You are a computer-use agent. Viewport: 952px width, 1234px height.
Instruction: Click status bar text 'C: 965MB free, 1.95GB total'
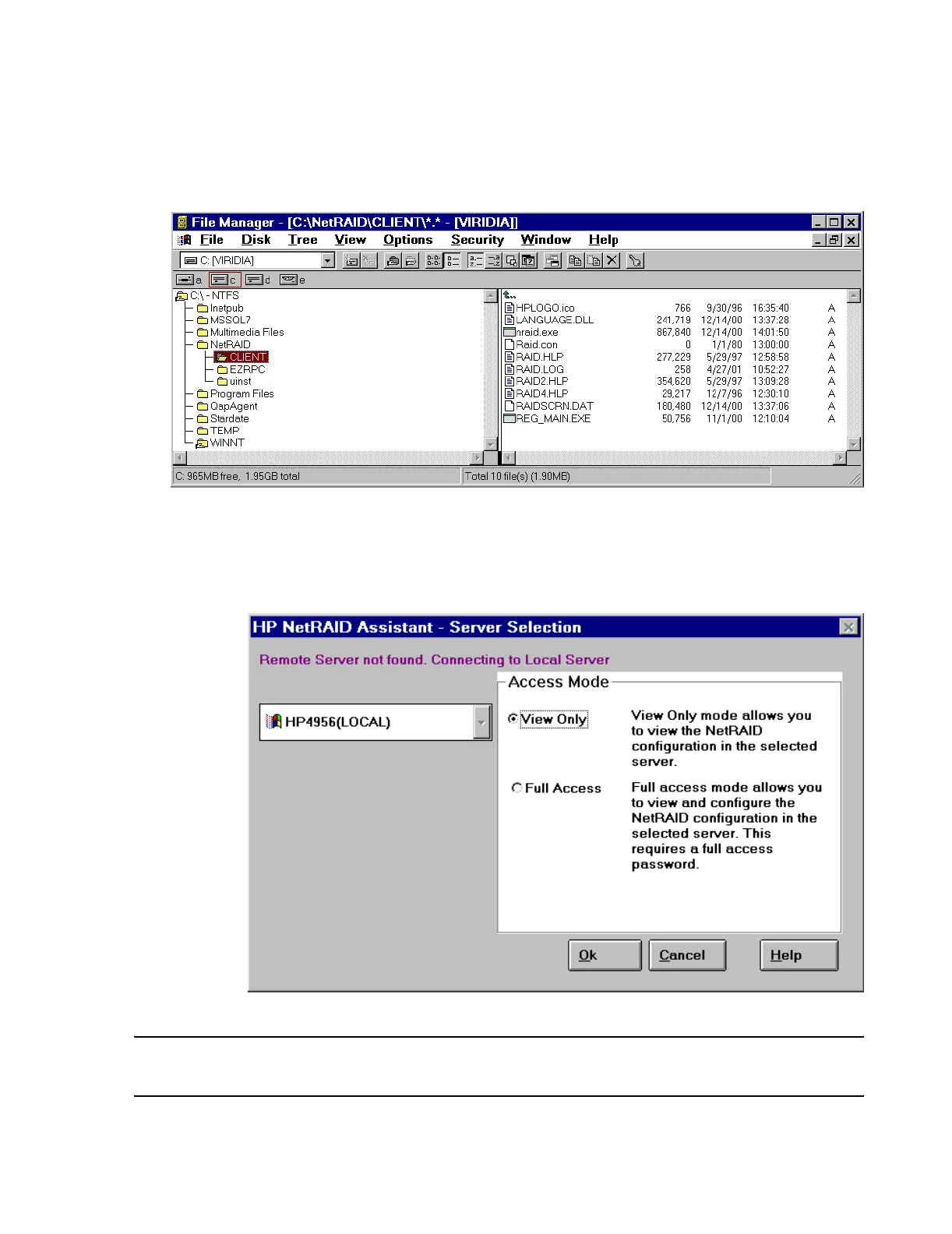coord(238,477)
